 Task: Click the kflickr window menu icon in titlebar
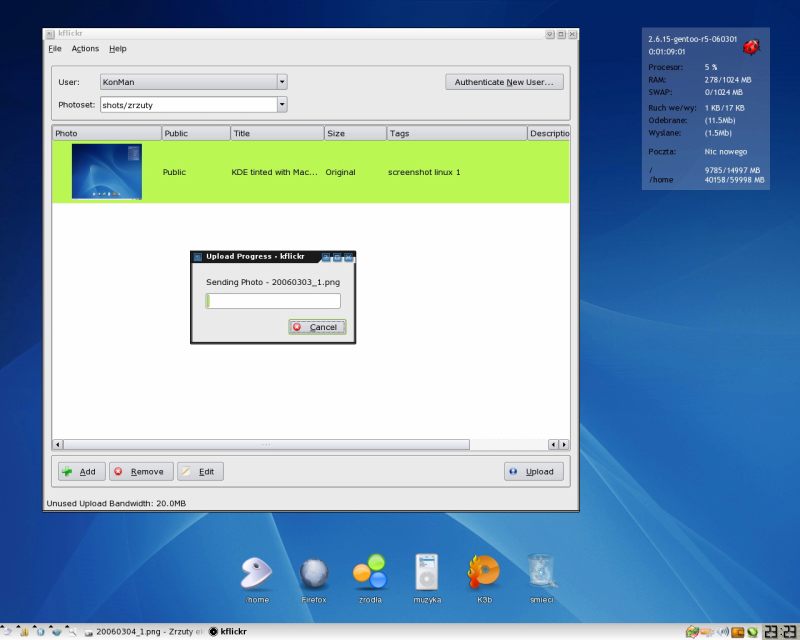(x=50, y=34)
